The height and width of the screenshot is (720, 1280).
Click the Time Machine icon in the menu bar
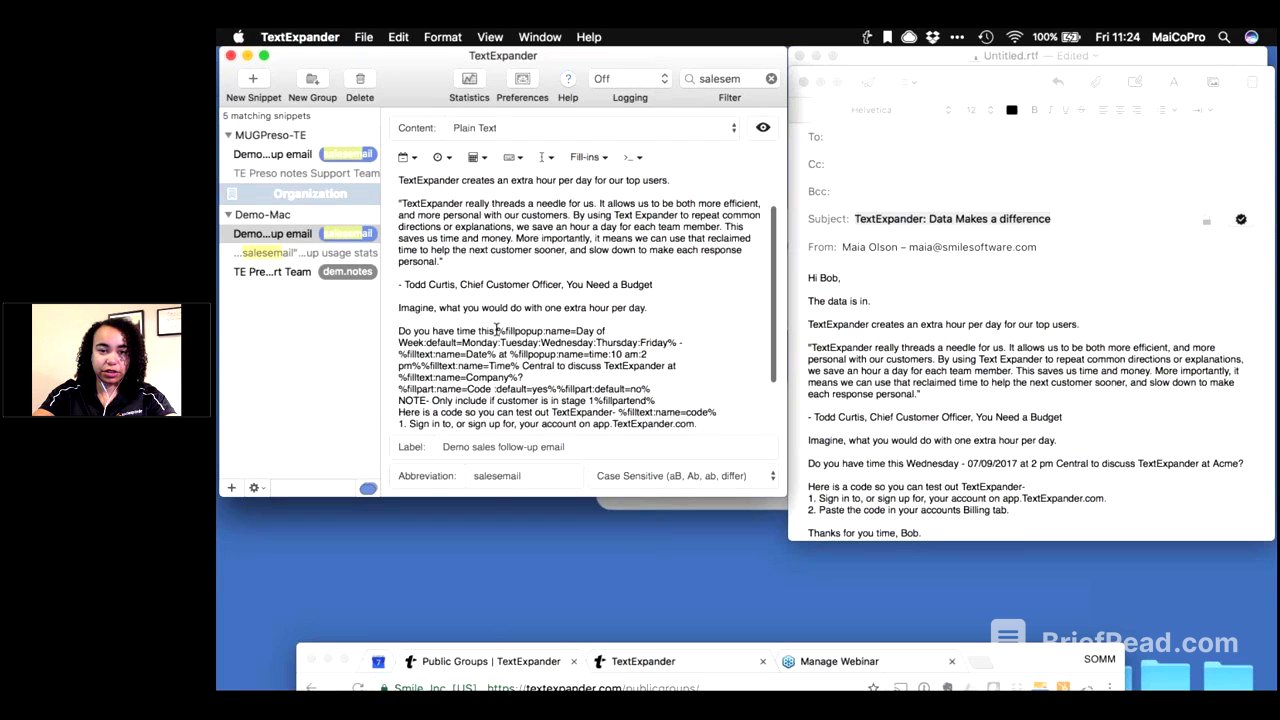[986, 37]
